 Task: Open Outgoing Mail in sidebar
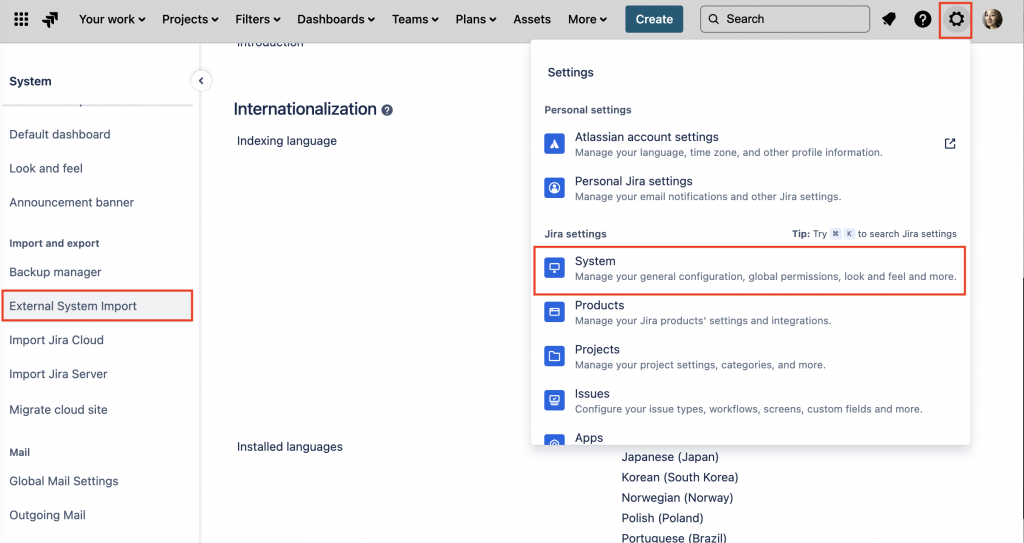point(47,515)
